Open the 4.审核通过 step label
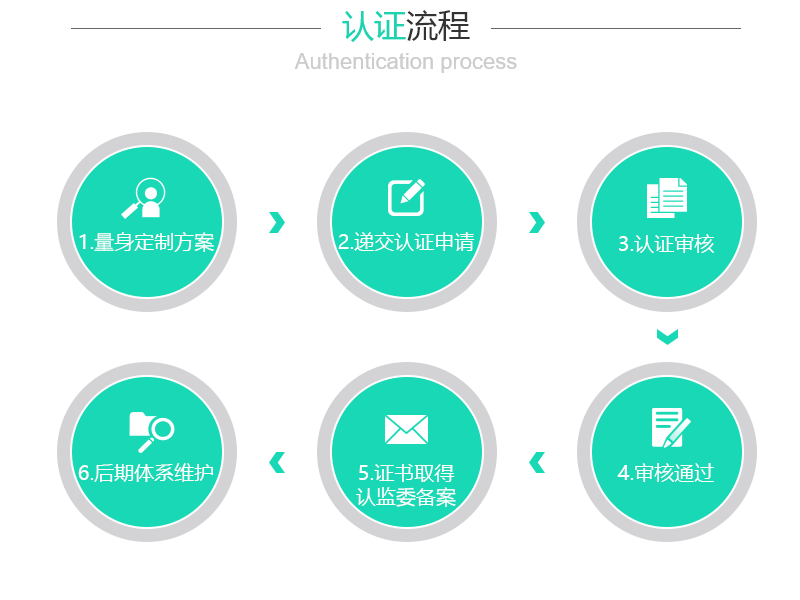 coord(667,473)
